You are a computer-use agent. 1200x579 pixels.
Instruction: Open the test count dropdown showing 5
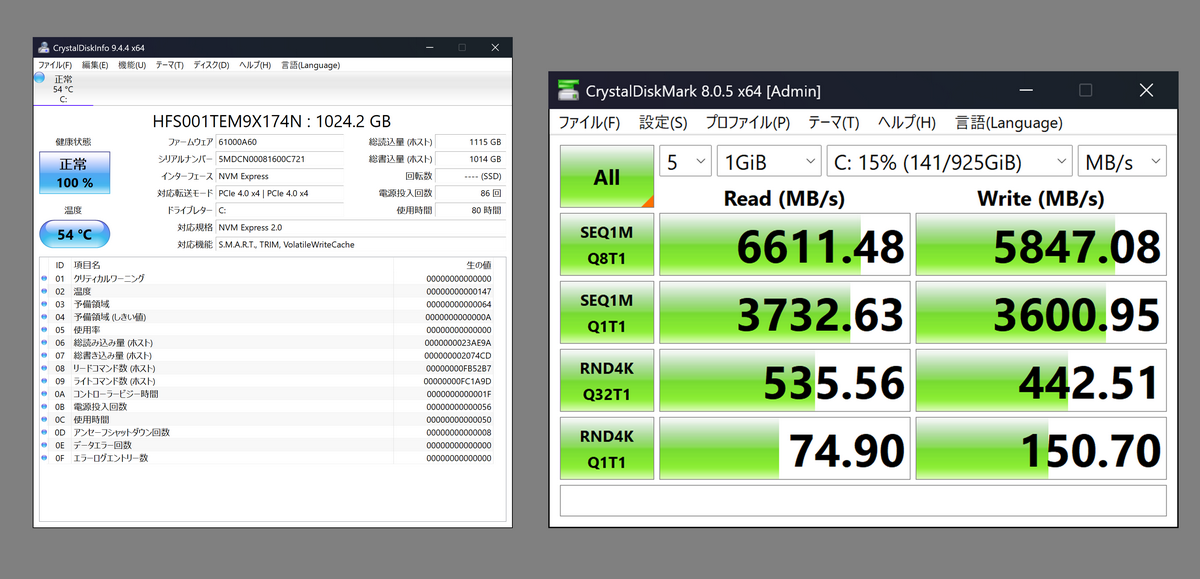(x=685, y=161)
